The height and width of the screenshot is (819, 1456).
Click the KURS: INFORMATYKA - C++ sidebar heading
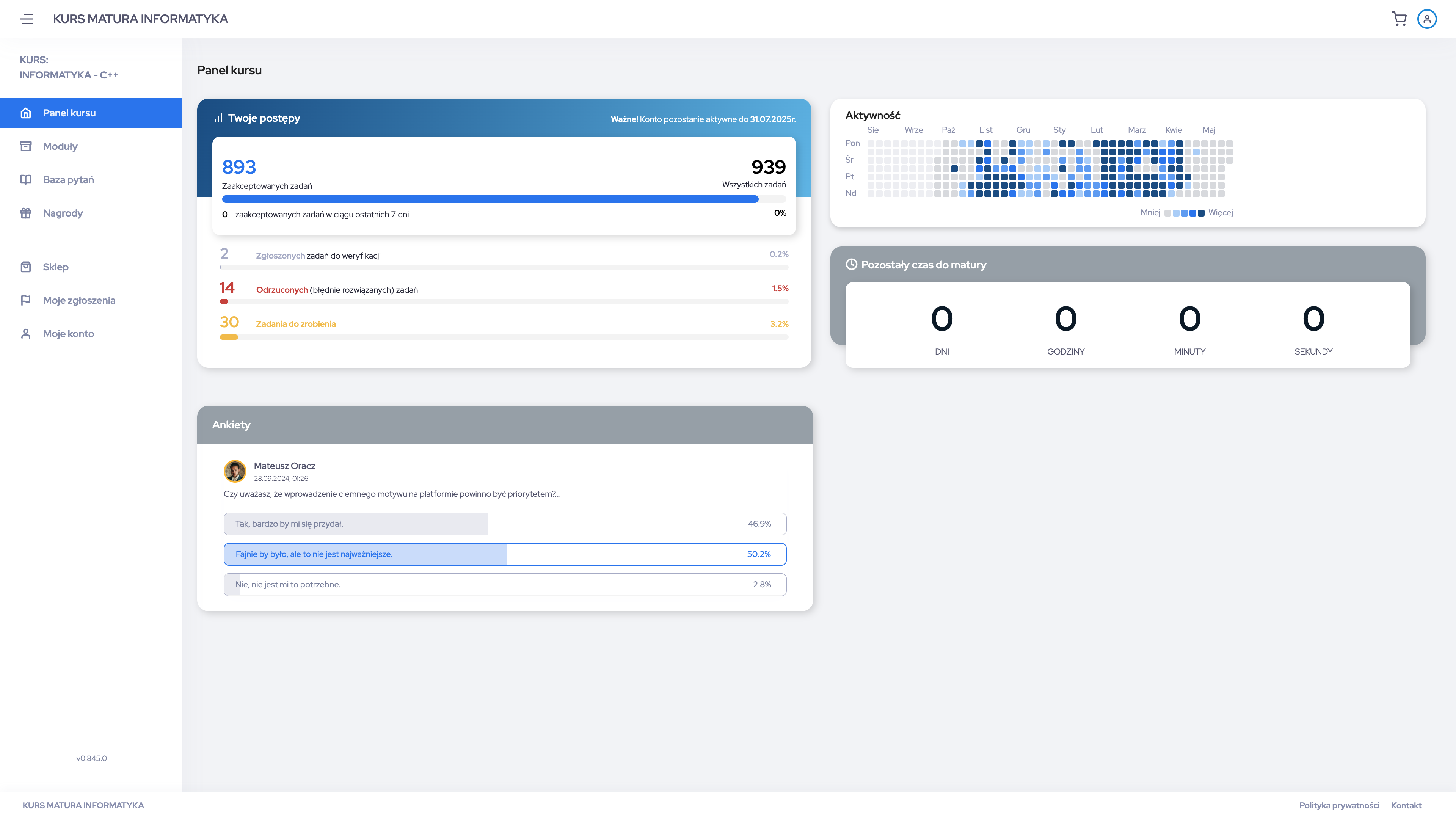pos(69,67)
